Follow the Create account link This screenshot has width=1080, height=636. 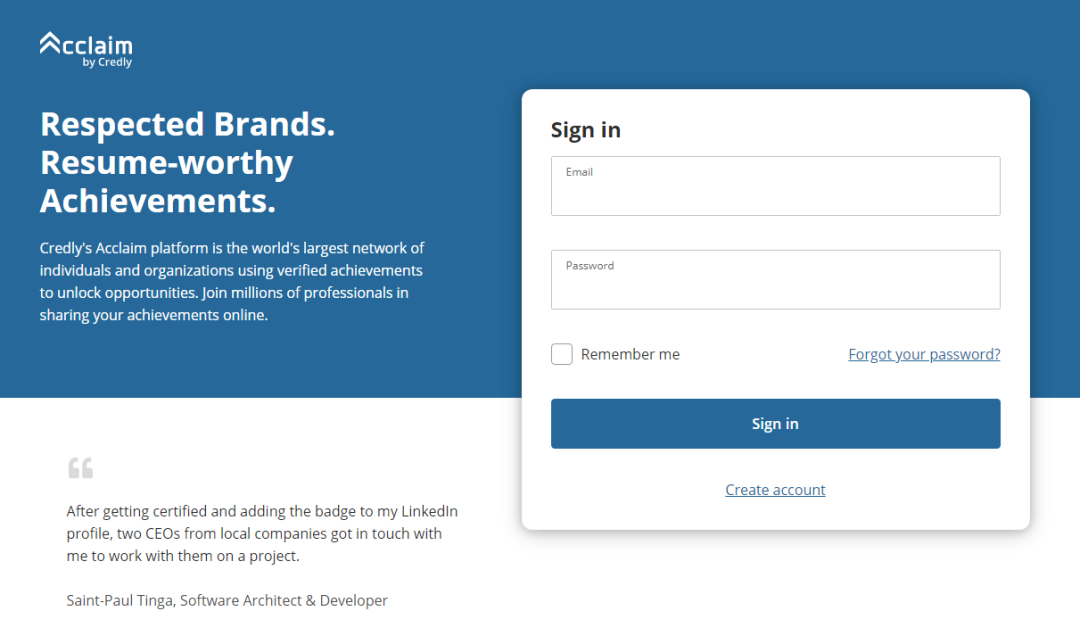click(x=775, y=490)
